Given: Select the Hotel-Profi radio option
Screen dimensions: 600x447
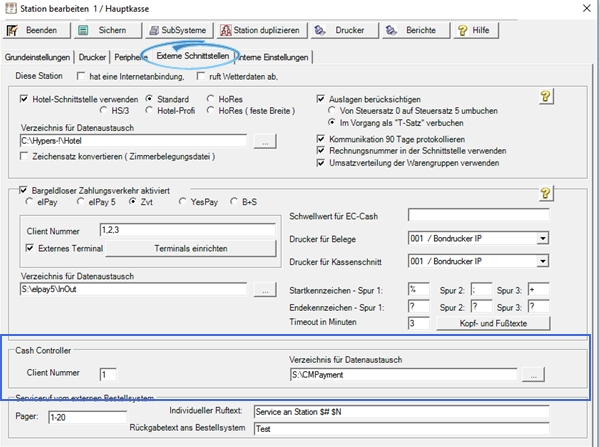Looking at the screenshot, I should click(x=149, y=110).
